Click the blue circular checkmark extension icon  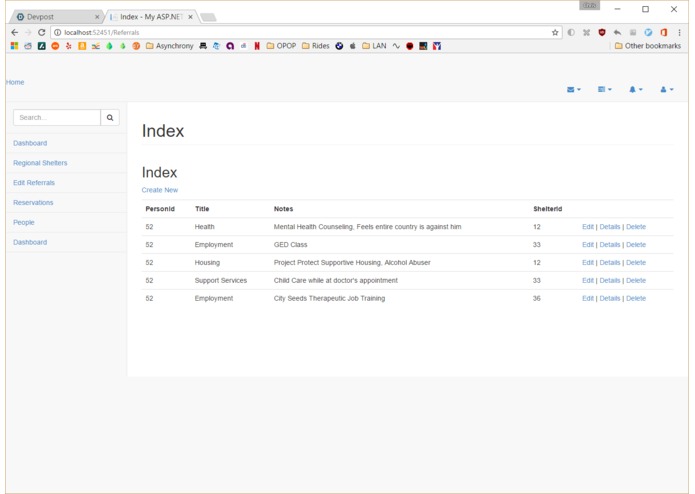648,32
